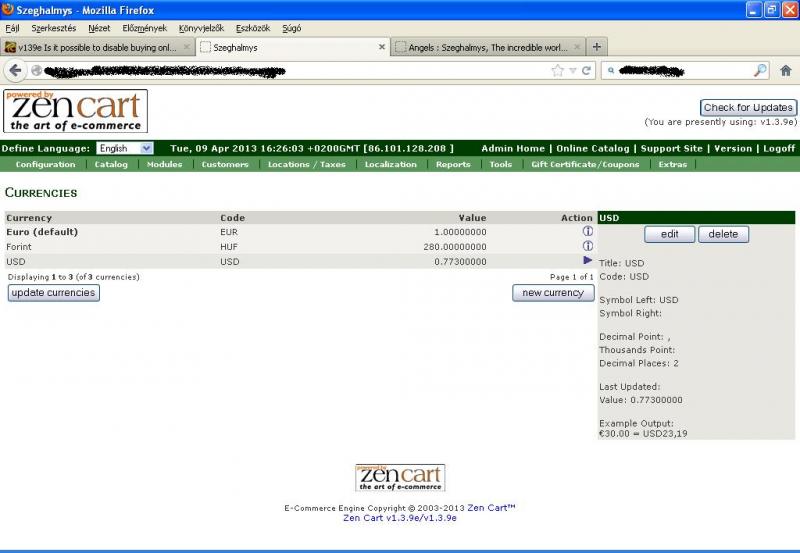800x553 pixels.
Task: Open the Nézet menu
Action: [x=99, y=28]
